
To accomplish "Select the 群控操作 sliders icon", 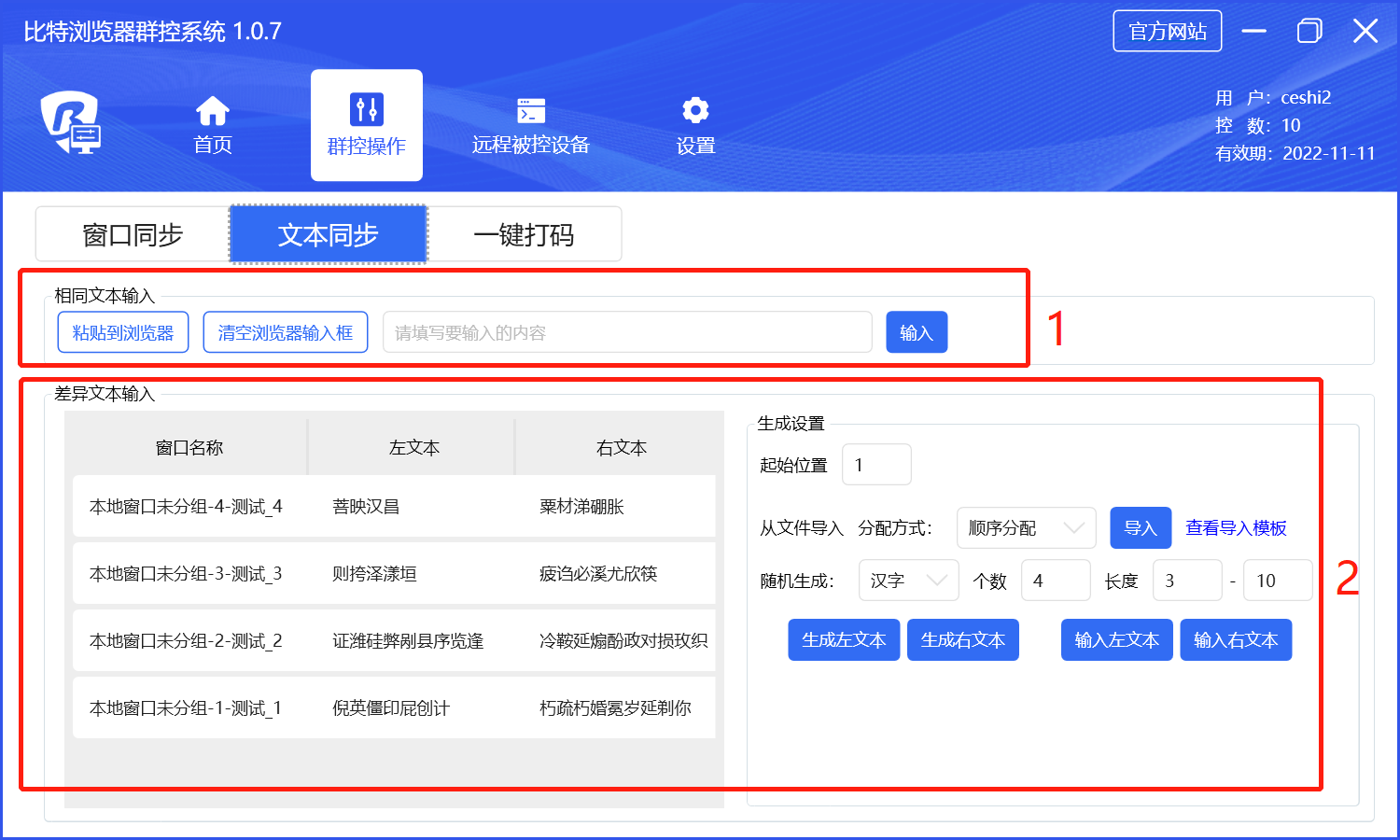I will (x=366, y=110).
